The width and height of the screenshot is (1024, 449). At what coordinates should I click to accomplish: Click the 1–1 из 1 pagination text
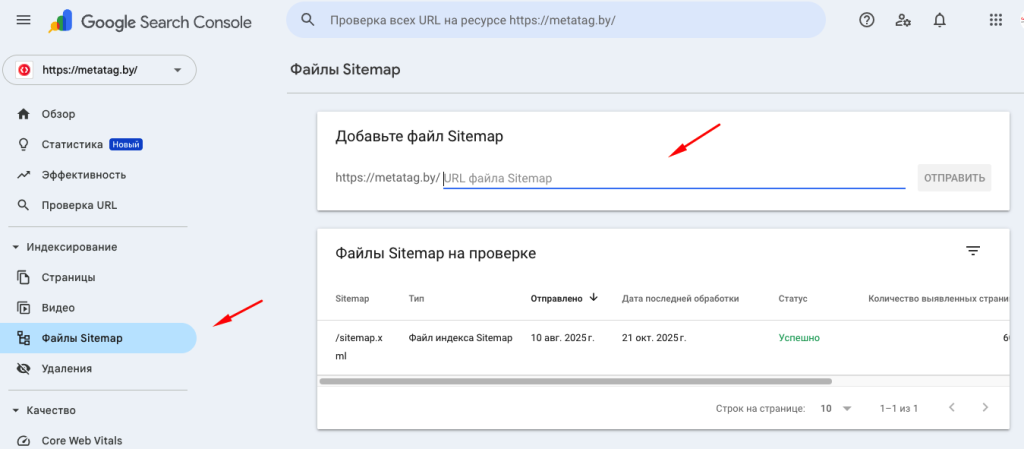coord(899,409)
